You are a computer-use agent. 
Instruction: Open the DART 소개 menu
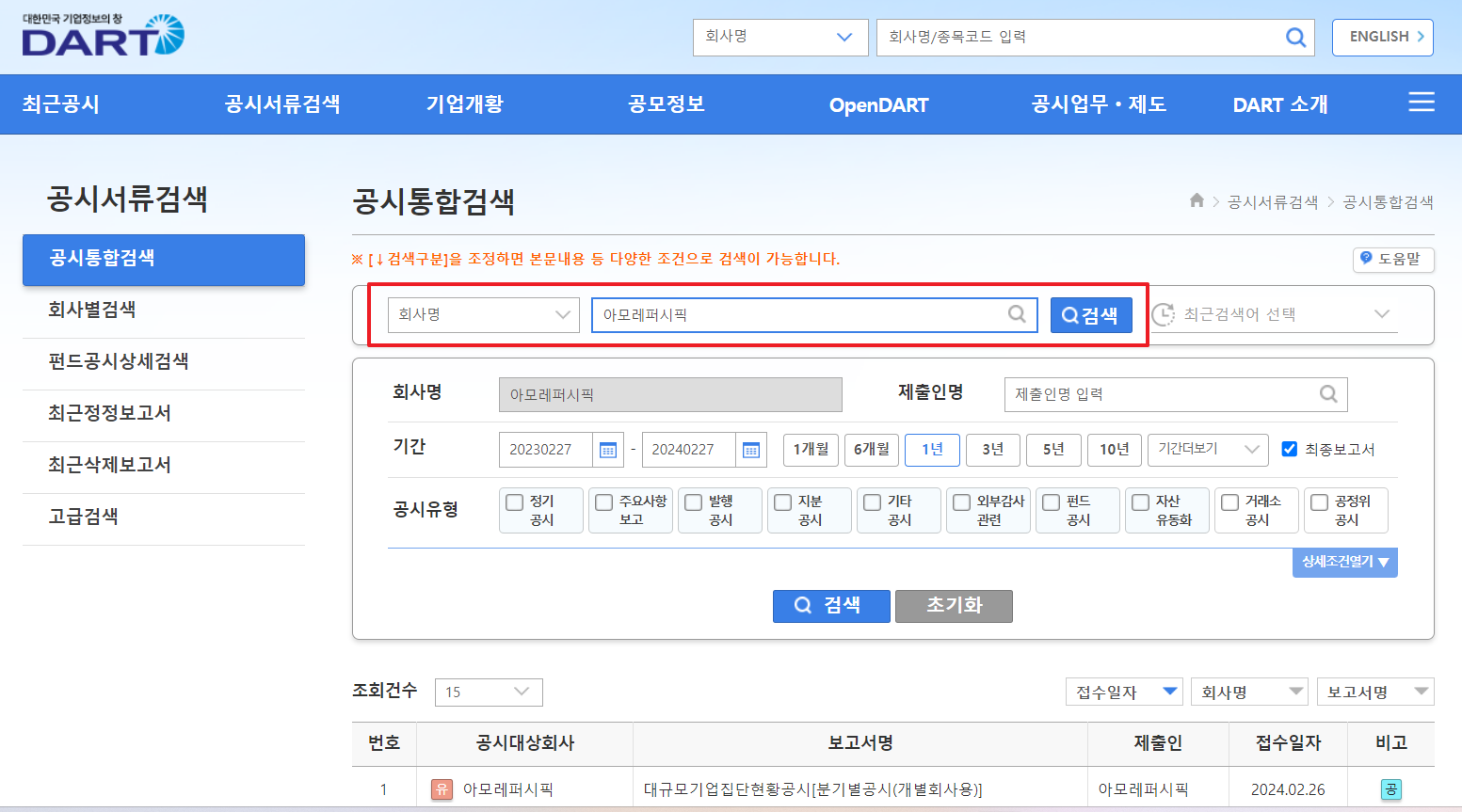(1280, 104)
